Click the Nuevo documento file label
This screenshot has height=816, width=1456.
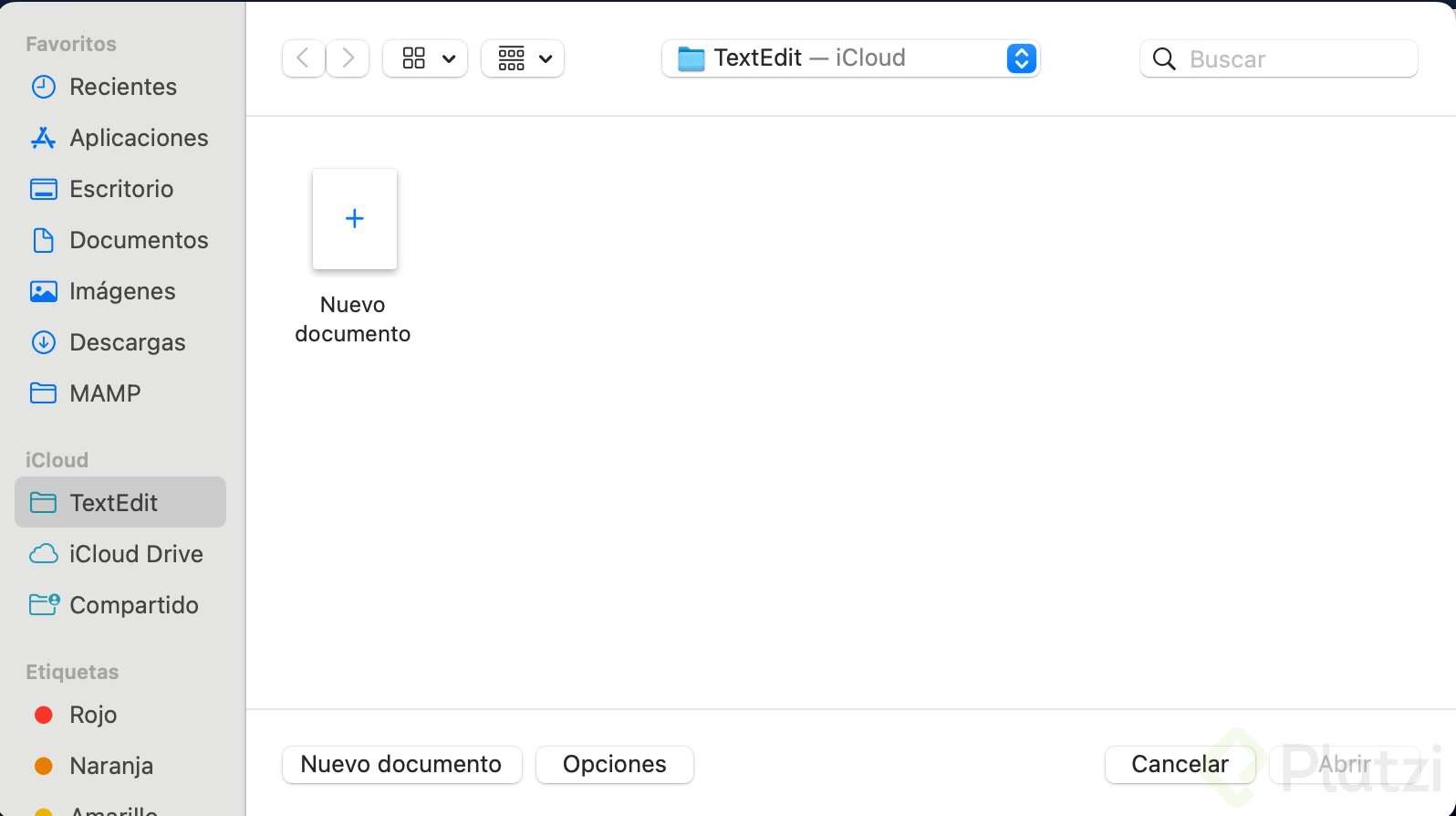[x=353, y=319]
